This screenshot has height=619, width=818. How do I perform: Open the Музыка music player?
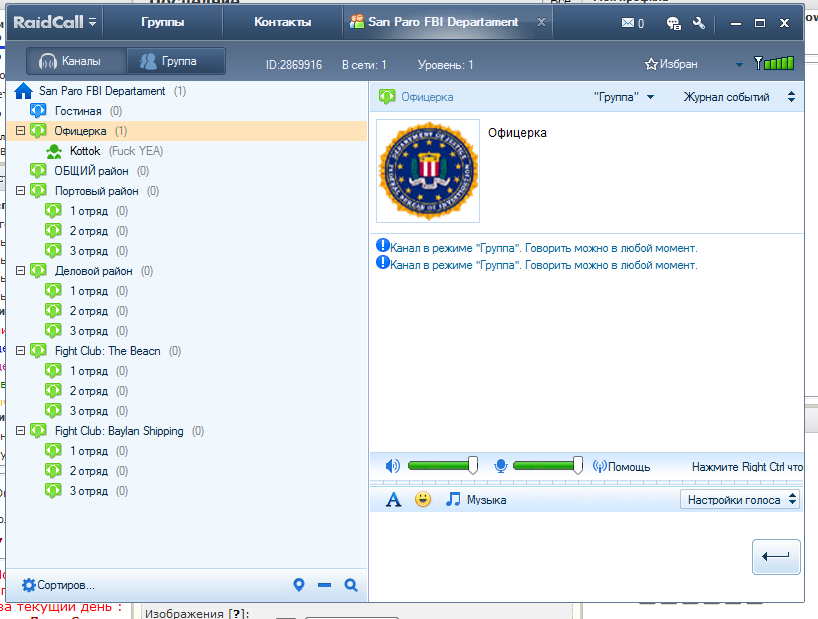click(x=475, y=500)
